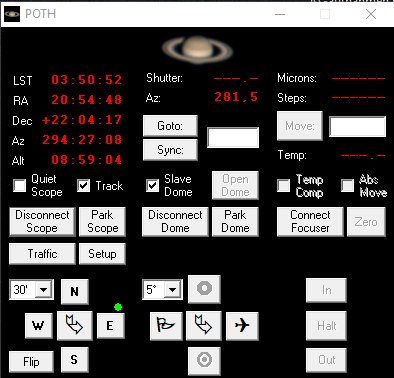
Task: Click the dome stop-slew arrow icon
Action: click(203, 325)
